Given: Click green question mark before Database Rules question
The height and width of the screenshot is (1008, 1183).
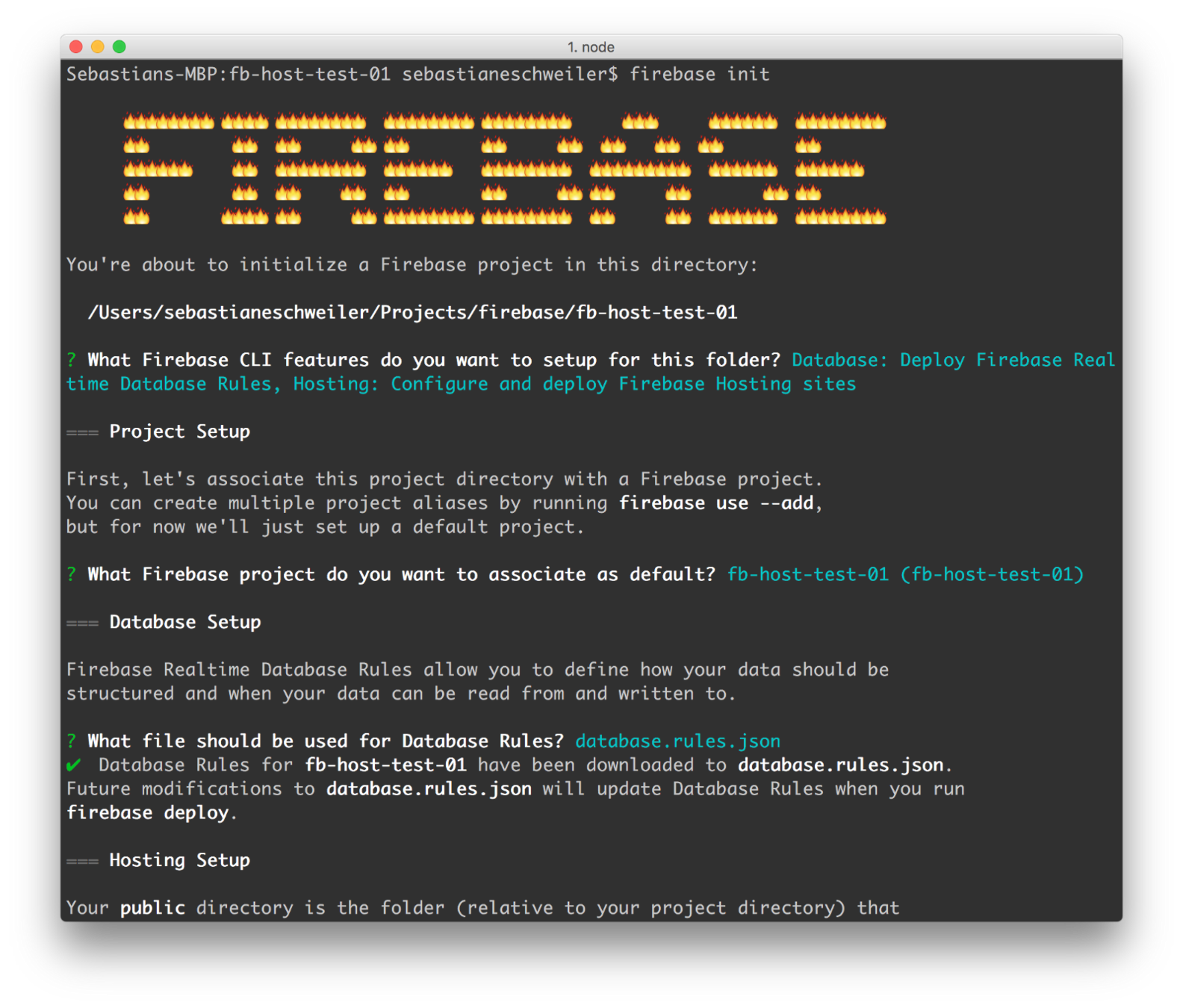Looking at the screenshot, I should click(71, 741).
